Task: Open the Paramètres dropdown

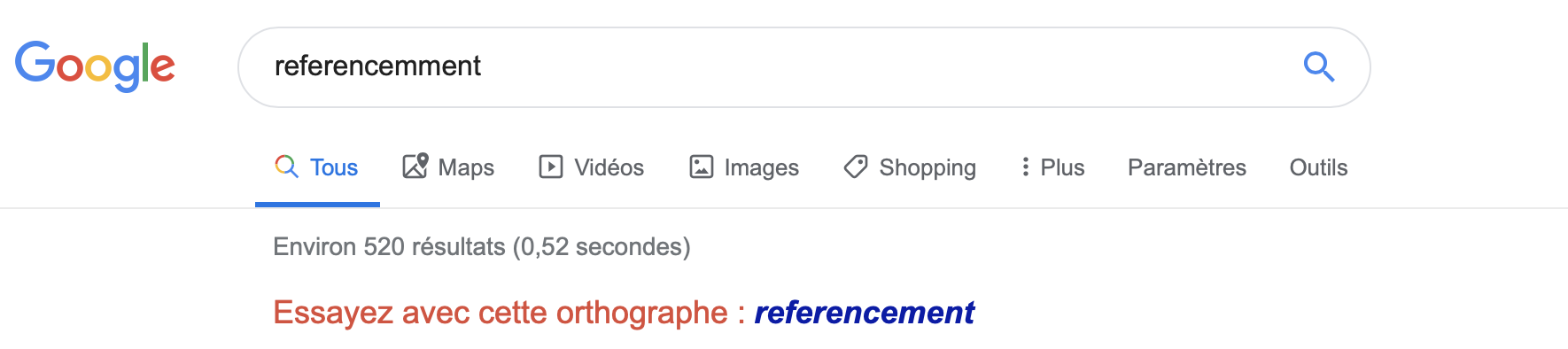Action: 1186,167
